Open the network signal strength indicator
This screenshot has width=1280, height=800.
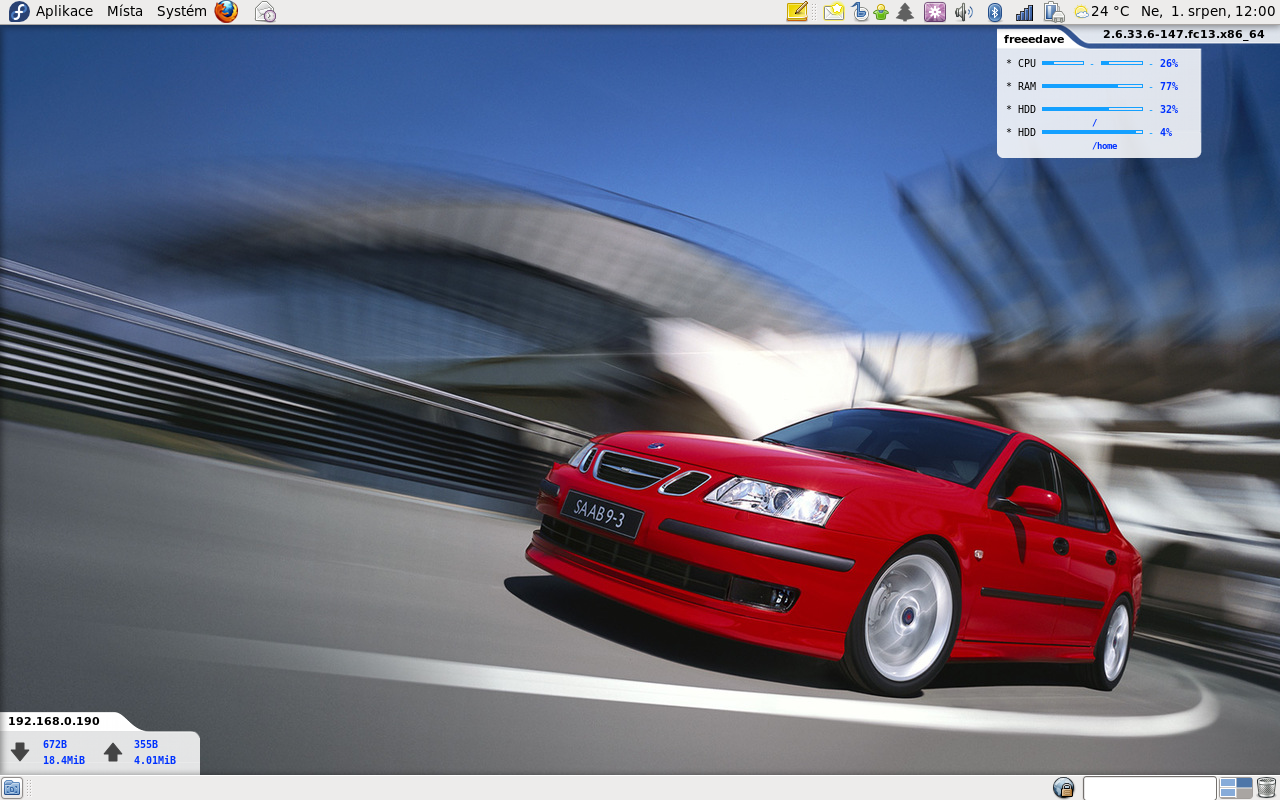pos(1024,12)
